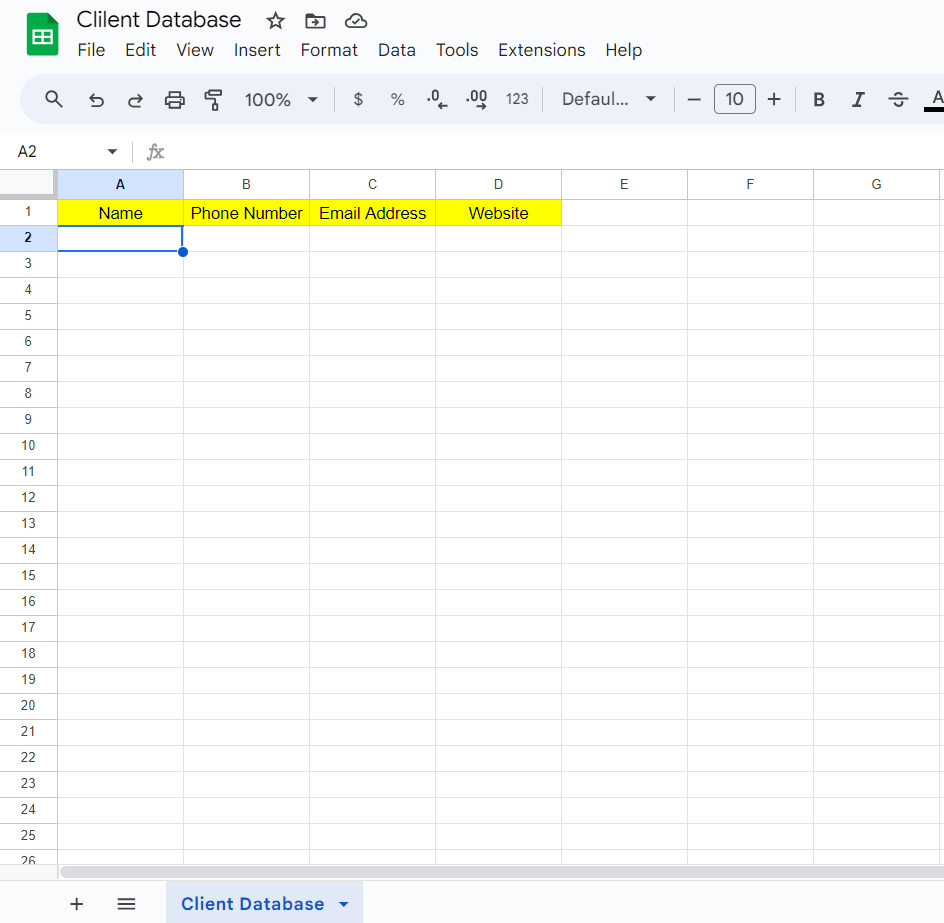Viewport: 944px width, 923px height.
Task: Open the Format menu
Action: tap(329, 50)
